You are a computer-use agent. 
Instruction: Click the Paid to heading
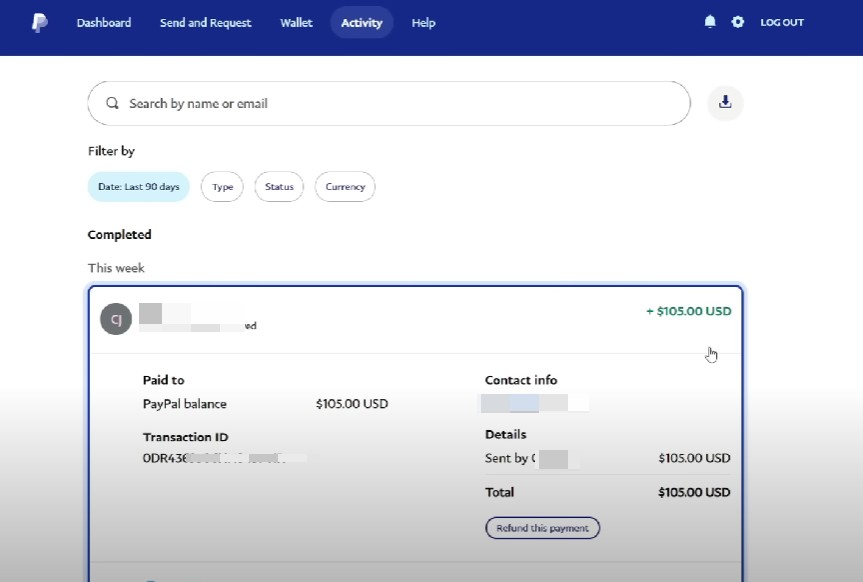coord(163,380)
